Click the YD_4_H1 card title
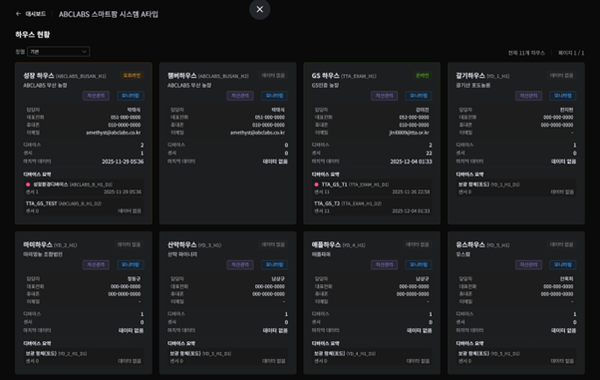Screen dimensions: 600x380 click(326, 245)
